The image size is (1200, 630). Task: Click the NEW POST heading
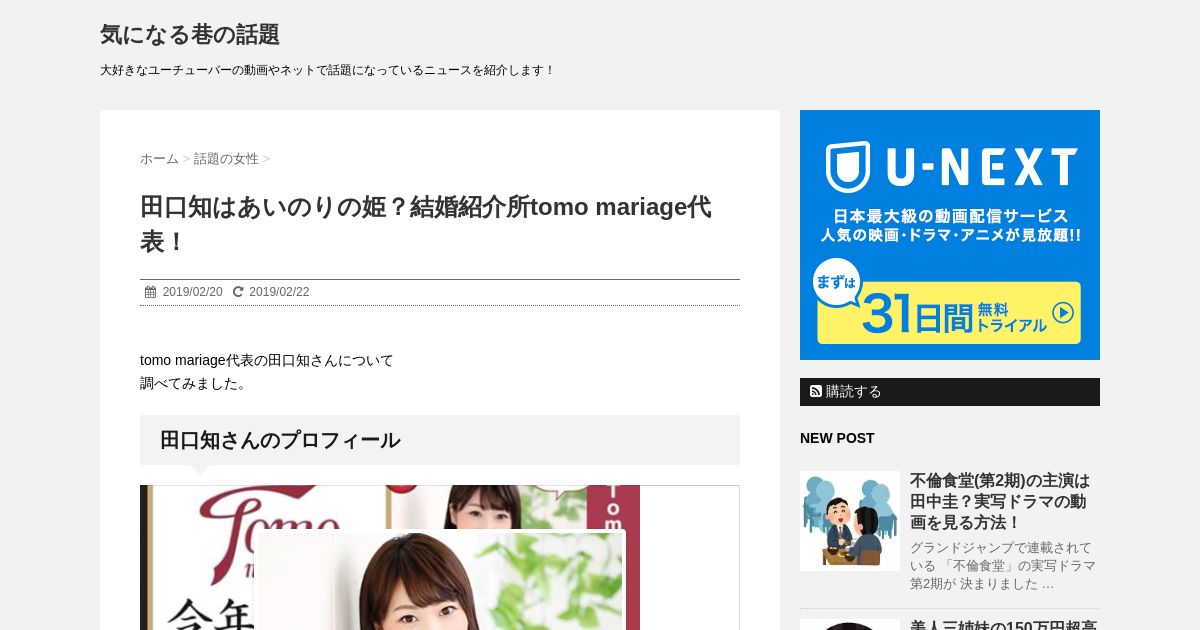[837, 438]
